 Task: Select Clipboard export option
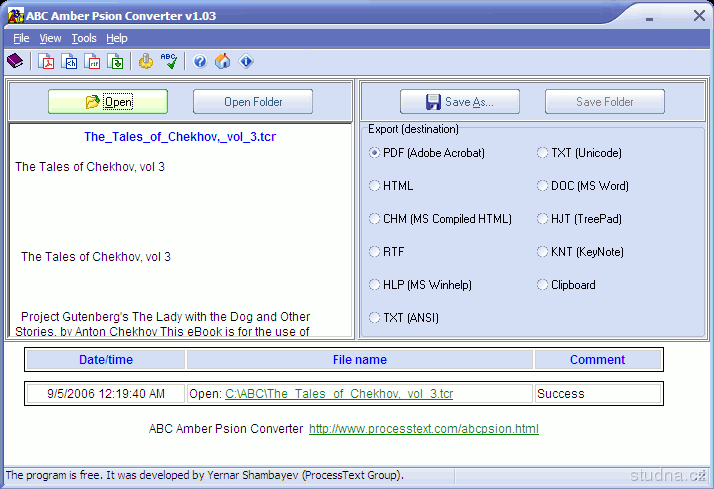pyautogui.click(x=566, y=285)
